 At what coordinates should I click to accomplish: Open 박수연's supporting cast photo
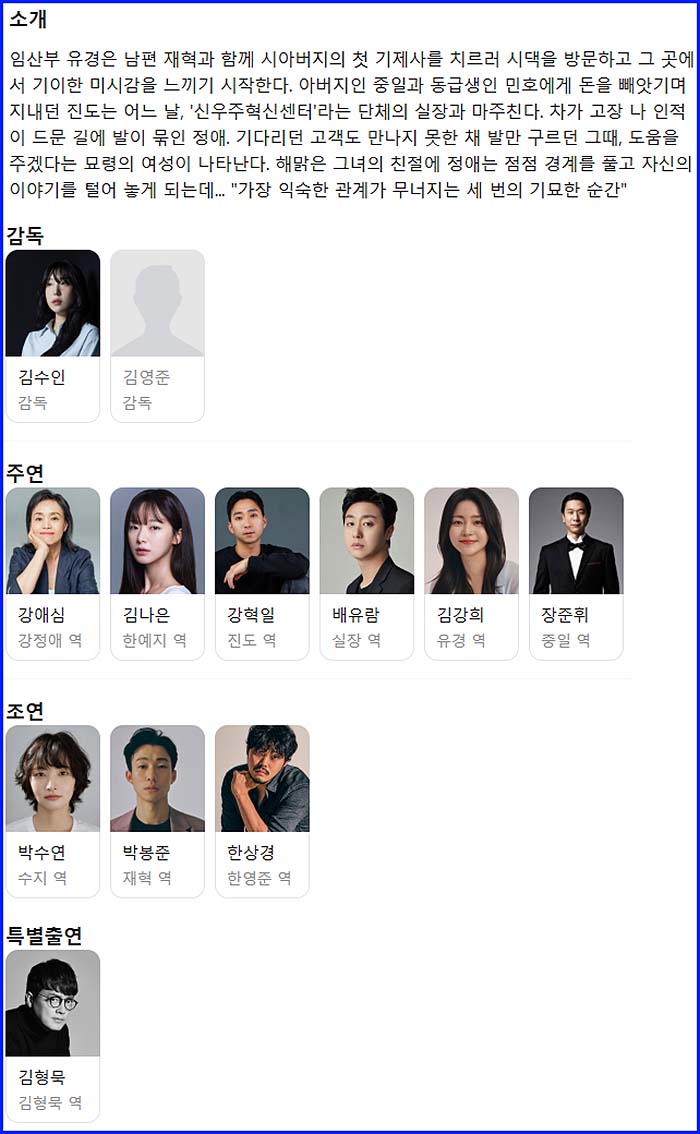pos(53,779)
